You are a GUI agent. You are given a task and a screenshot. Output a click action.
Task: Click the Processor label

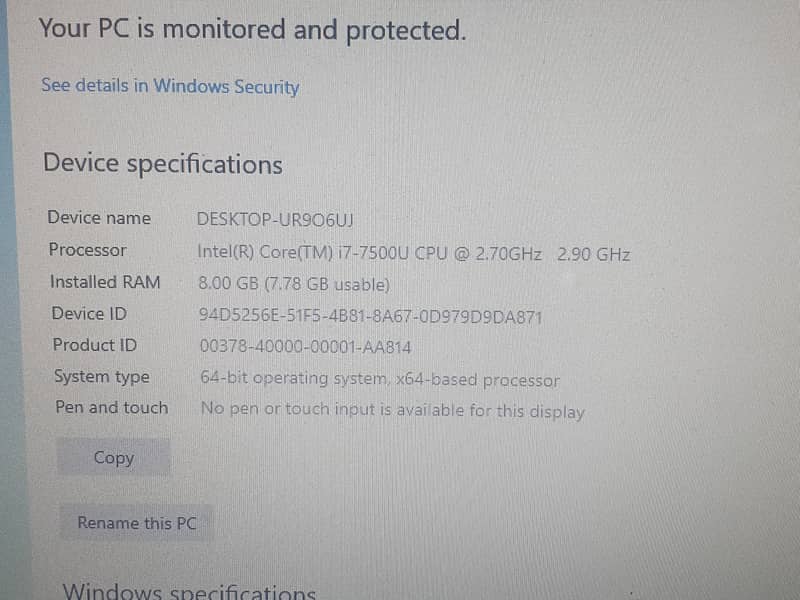[x=88, y=250]
